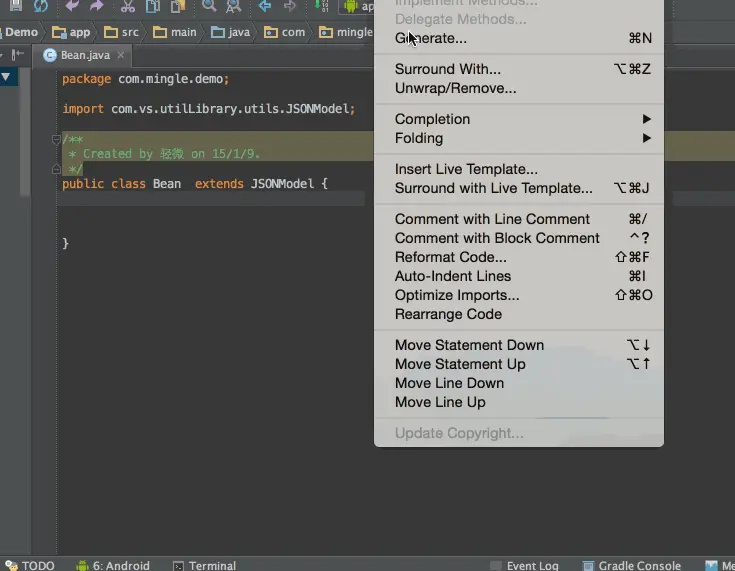
Task: Click the Find magnifier icon
Action: pyautogui.click(x=209, y=6)
